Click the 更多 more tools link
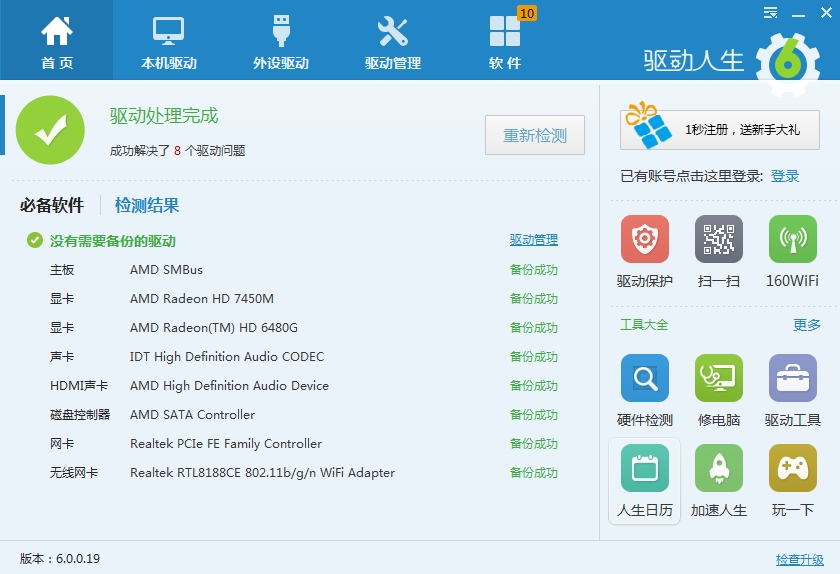The image size is (840, 574). coord(806,325)
